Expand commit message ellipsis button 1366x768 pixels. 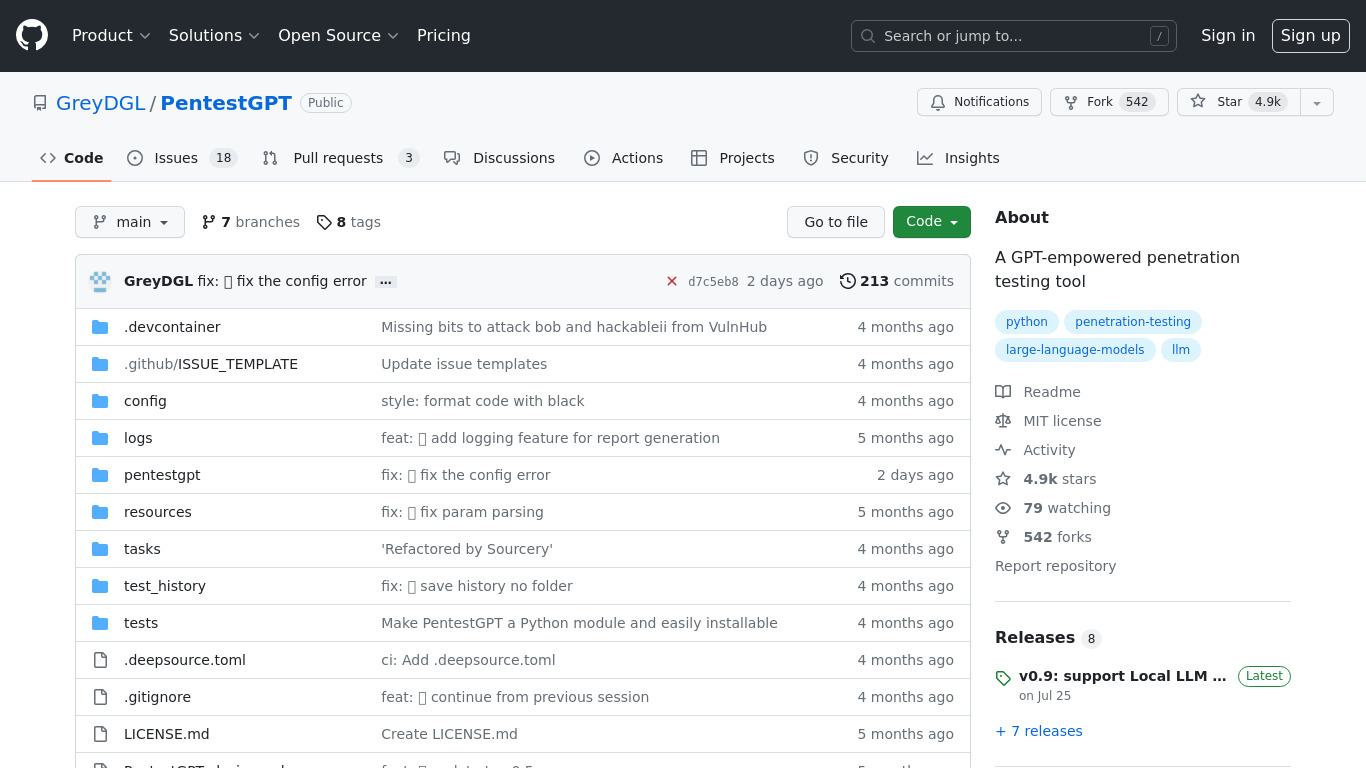pos(386,282)
